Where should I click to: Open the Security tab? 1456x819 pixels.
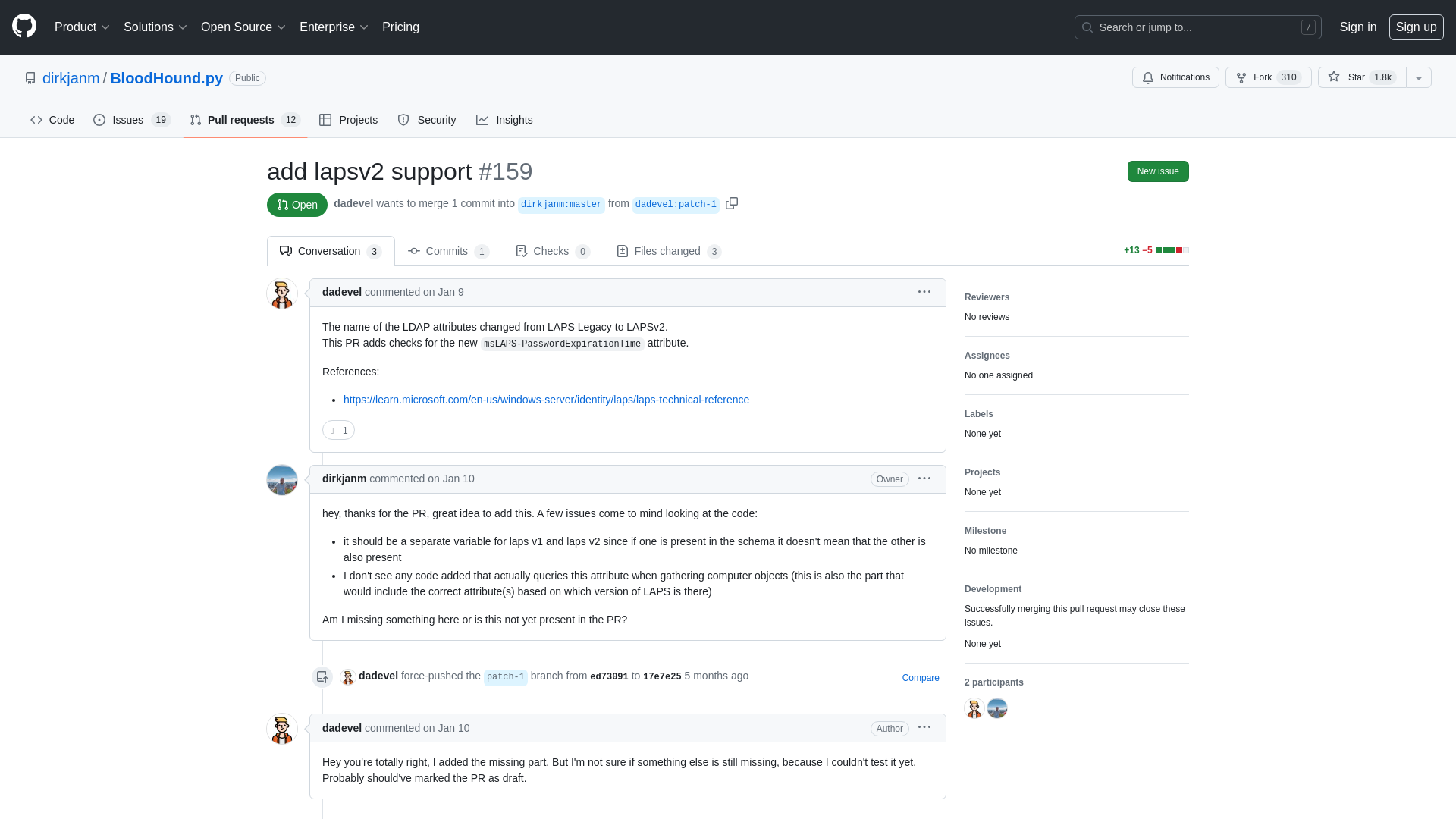[427, 120]
